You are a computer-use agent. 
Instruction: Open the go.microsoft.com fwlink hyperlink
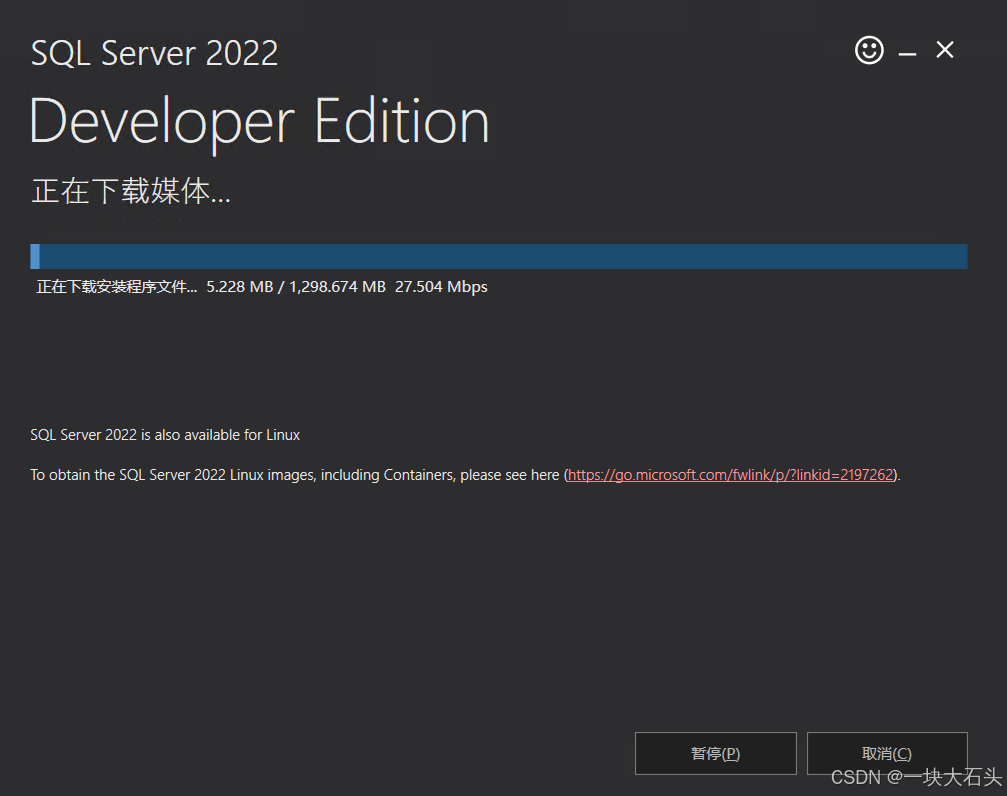point(730,475)
